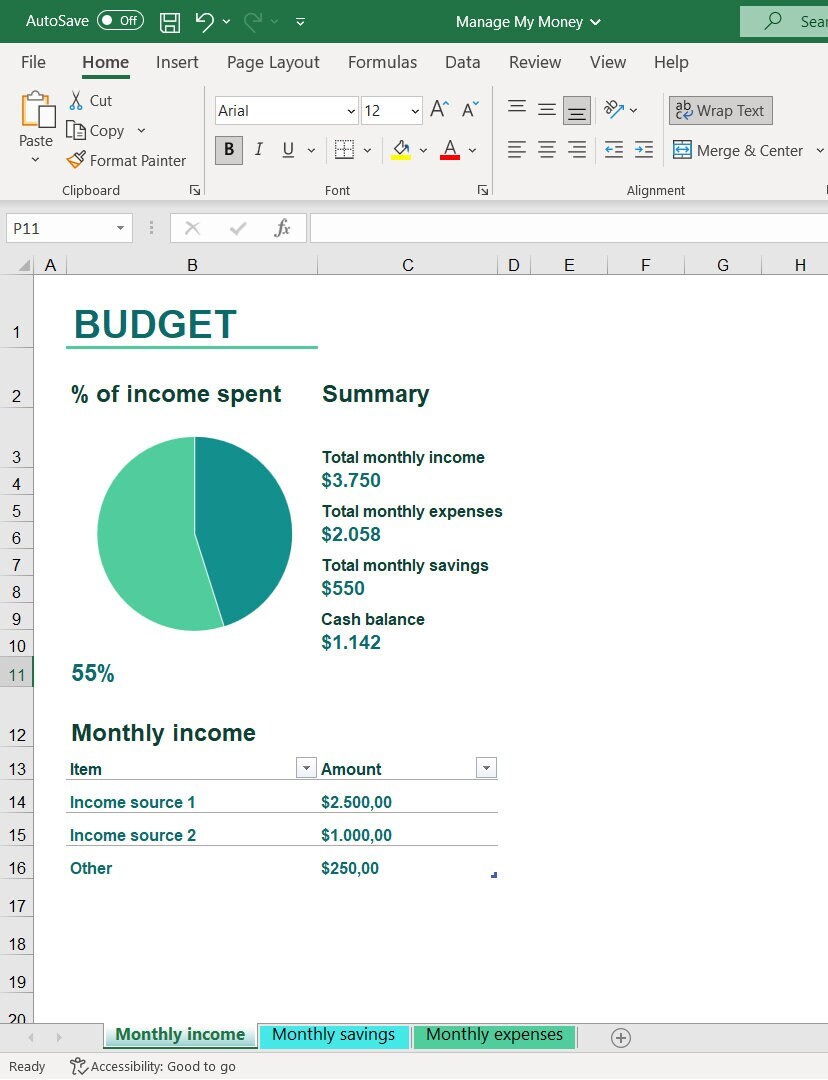828x1080 pixels.
Task: Click Decrease Font Size icon
Action: (x=470, y=109)
